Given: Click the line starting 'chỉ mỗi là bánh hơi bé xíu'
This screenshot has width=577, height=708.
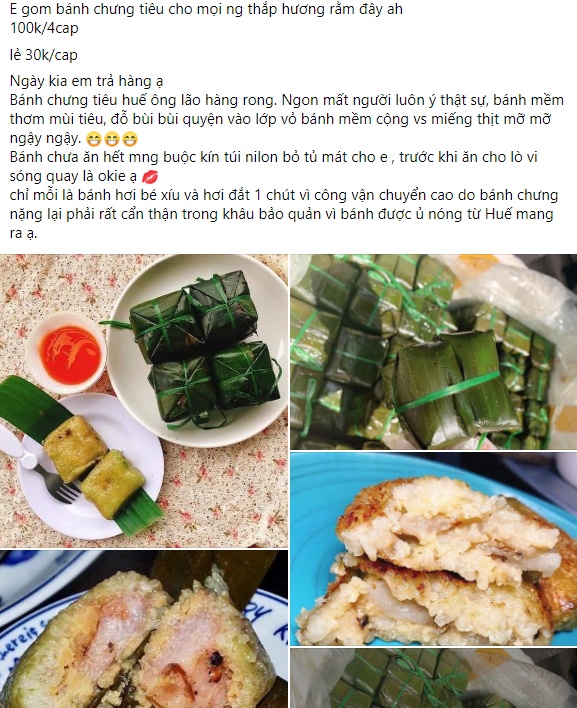Looking at the screenshot, I should [284, 195].
